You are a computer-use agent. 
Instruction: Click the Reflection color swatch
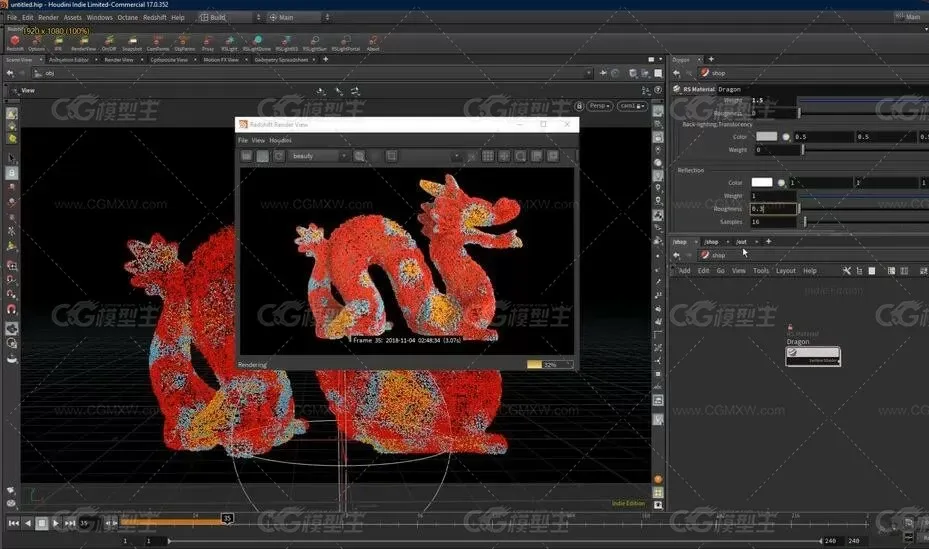(x=762, y=182)
